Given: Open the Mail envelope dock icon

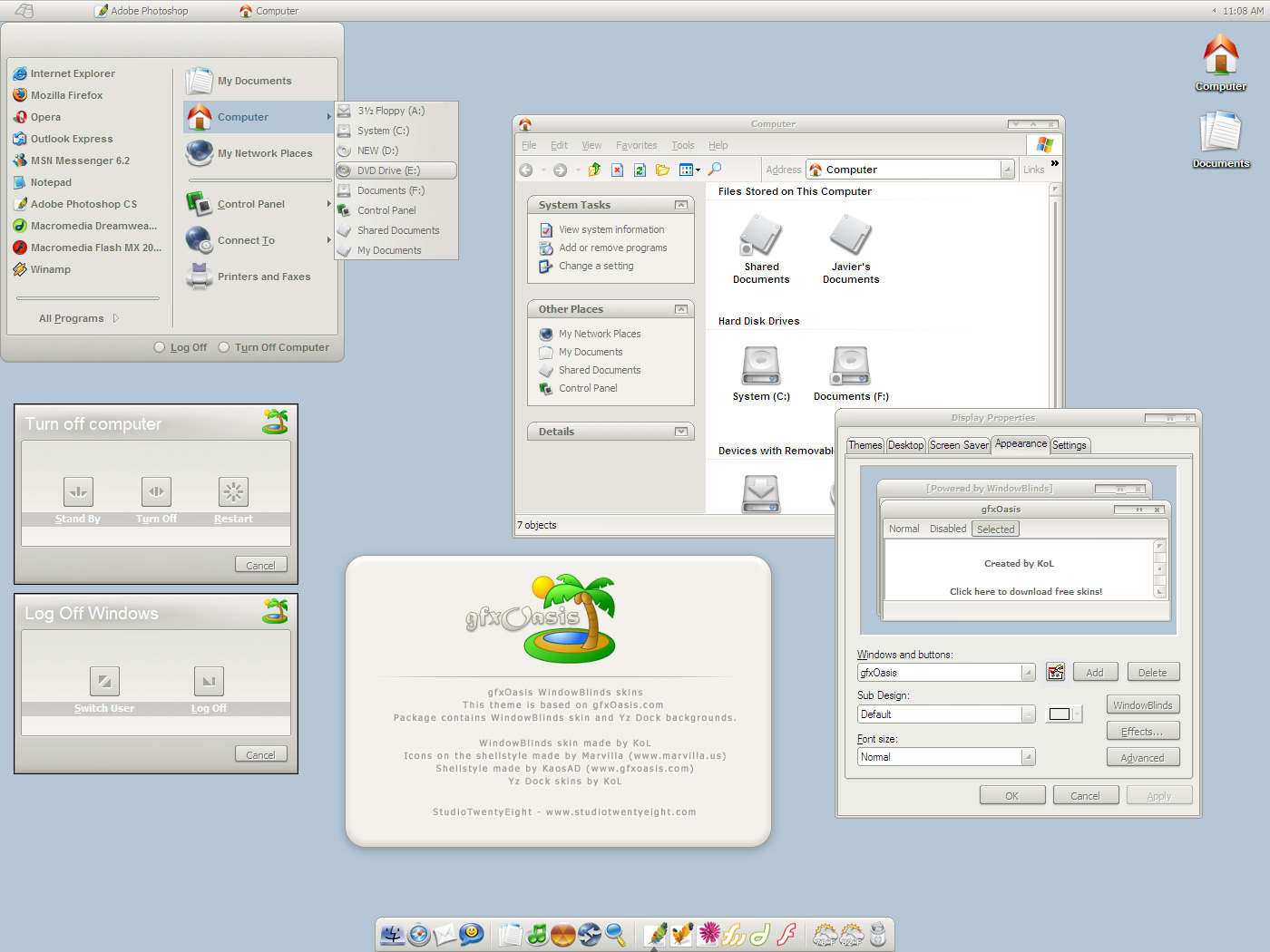Looking at the screenshot, I should pos(445,934).
